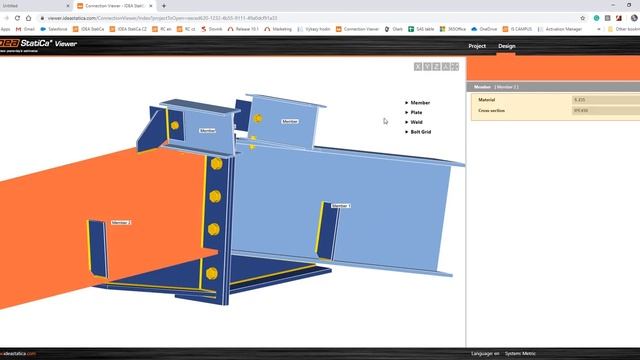Open the ideastatica.com footer link
Viewport: 640px width, 360px height.
tap(18, 353)
